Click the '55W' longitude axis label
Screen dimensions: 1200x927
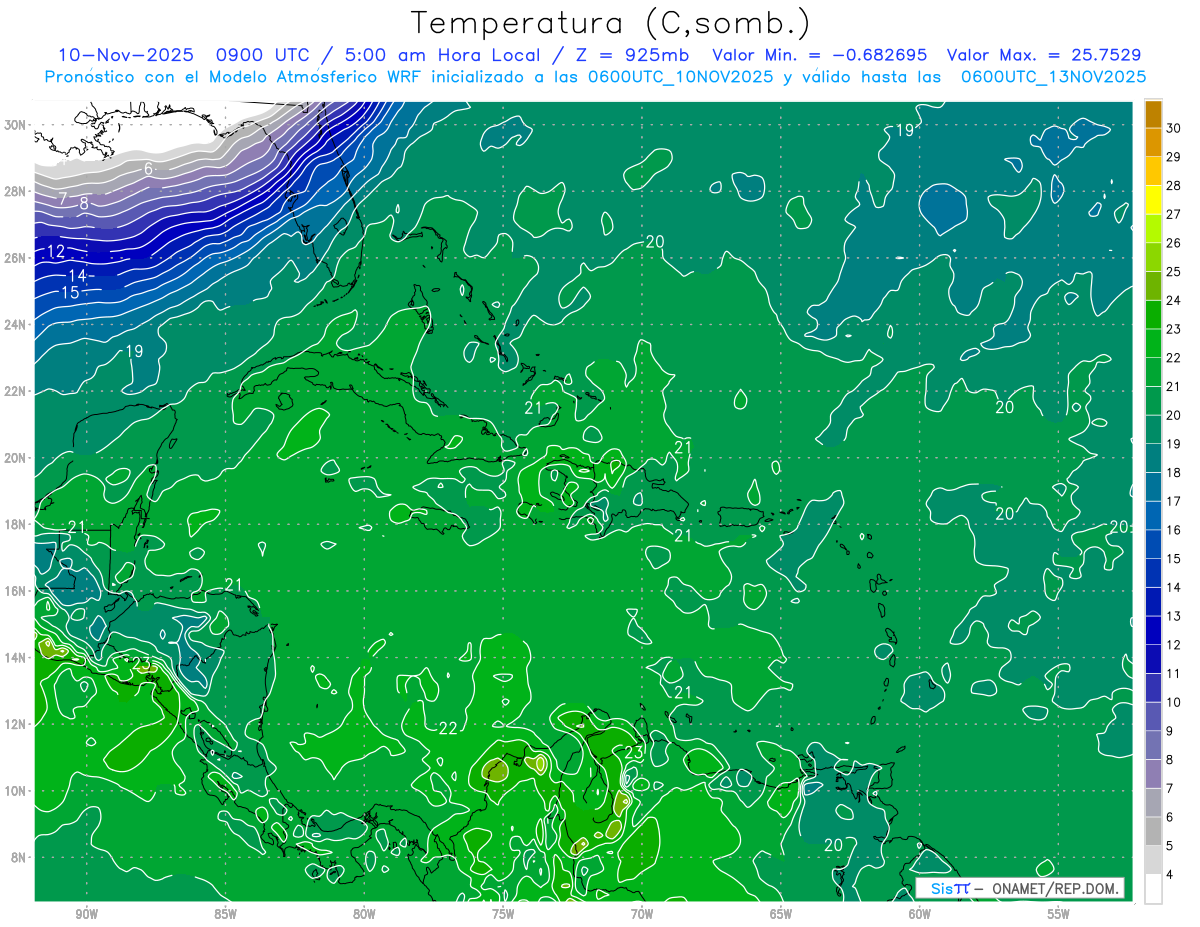point(1059,915)
